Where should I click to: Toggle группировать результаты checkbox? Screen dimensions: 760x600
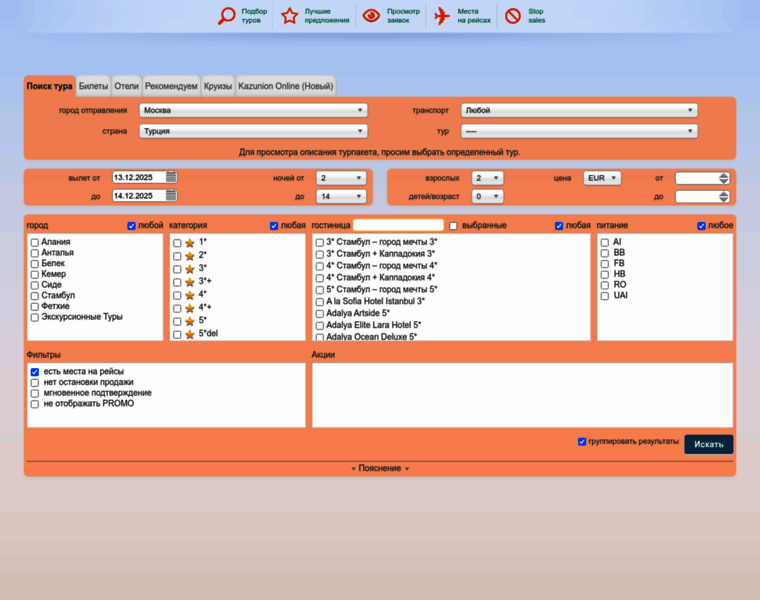pos(582,441)
